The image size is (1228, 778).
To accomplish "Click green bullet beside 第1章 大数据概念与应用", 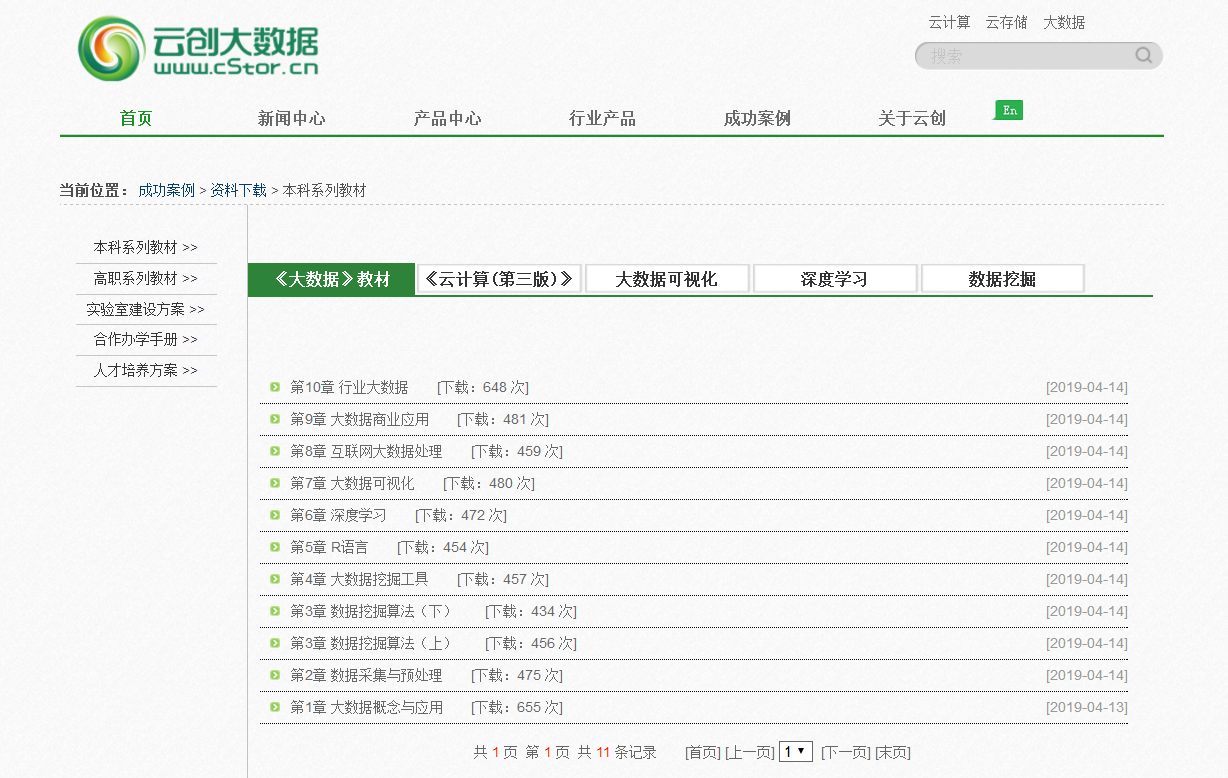I will [275, 707].
